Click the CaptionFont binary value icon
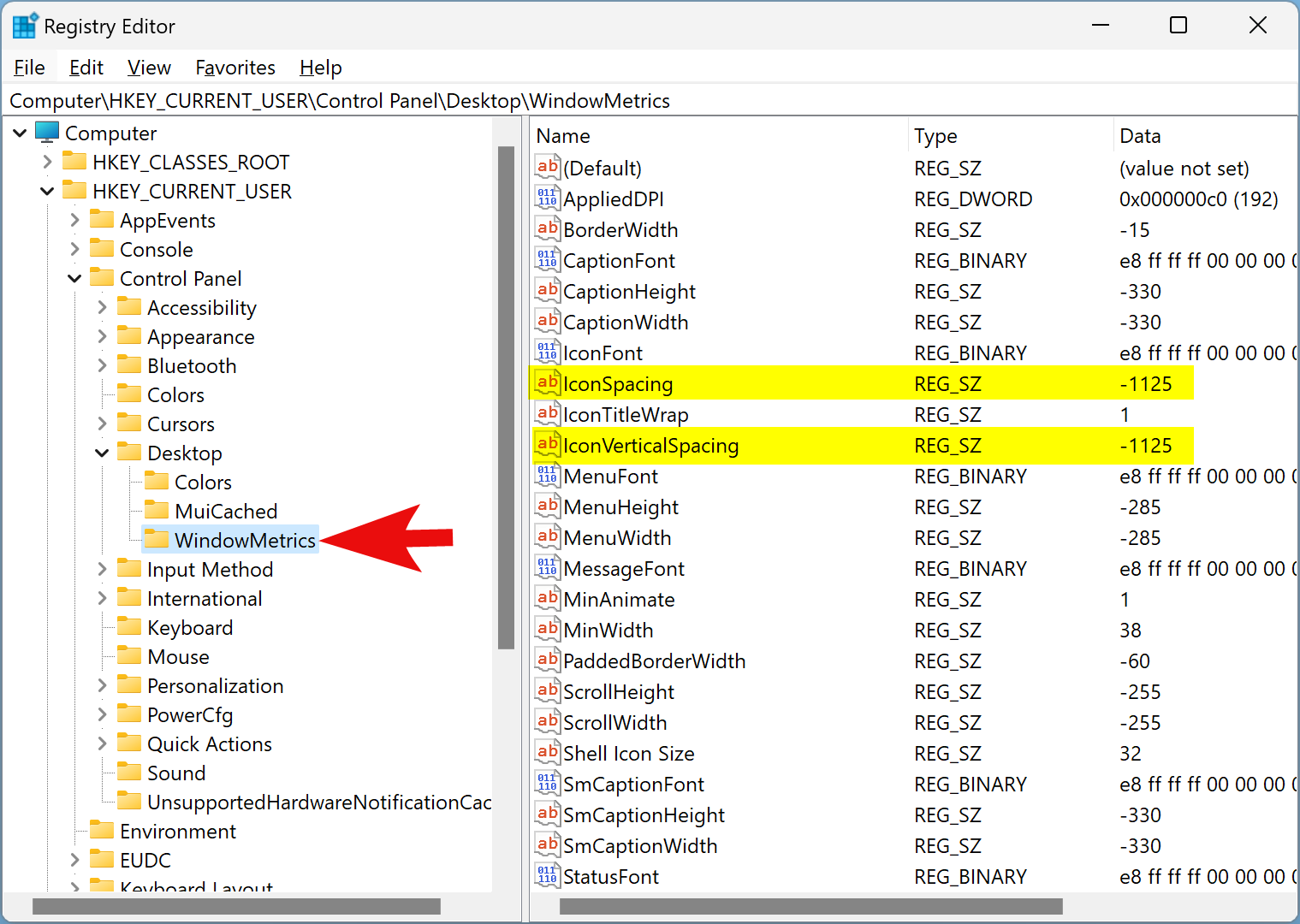 (548, 259)
